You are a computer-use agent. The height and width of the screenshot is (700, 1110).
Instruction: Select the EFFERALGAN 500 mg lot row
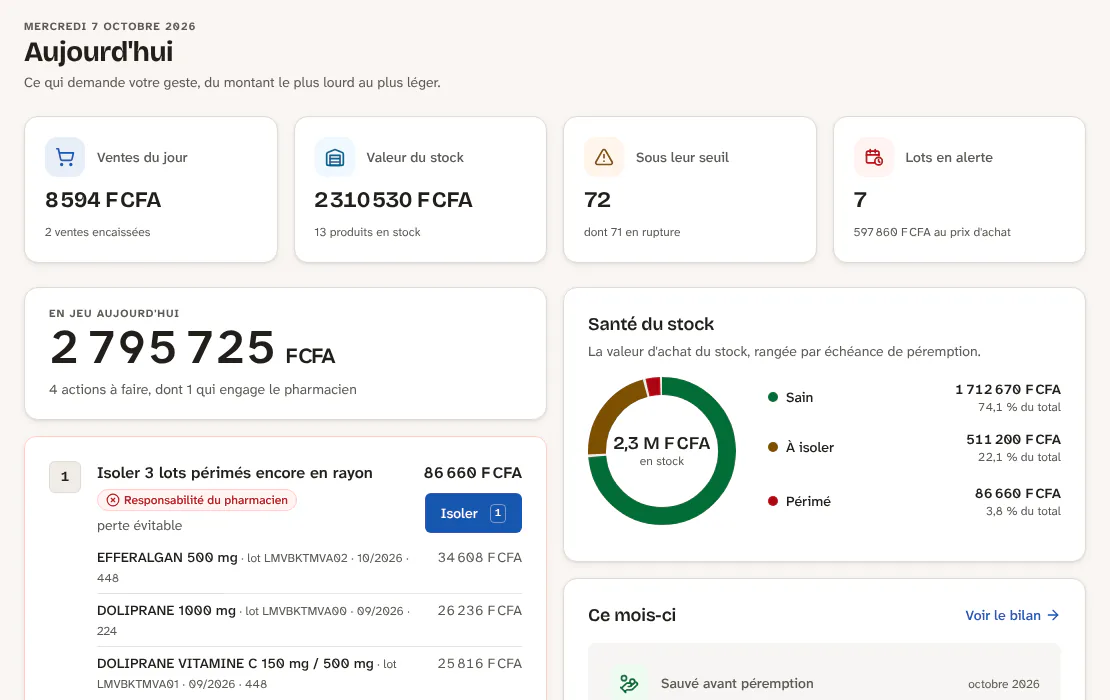(x=309, y=567)
